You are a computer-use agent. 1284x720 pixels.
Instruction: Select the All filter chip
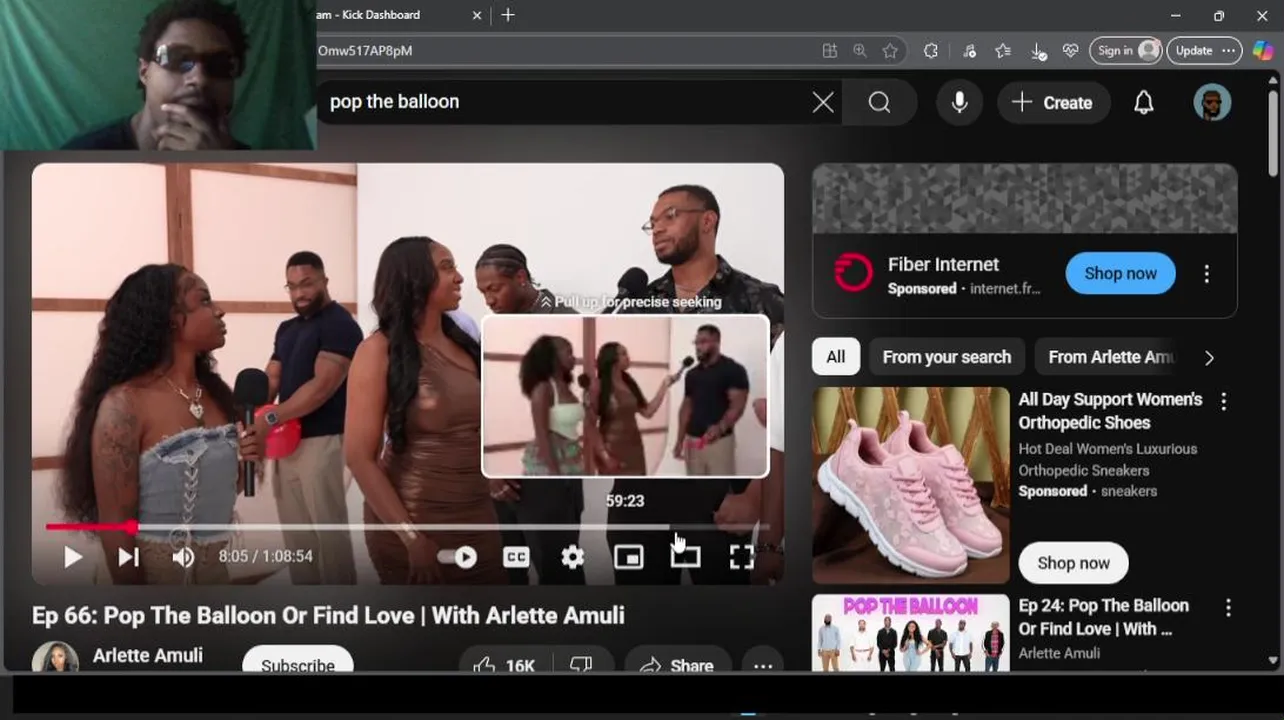pos(836,357)
